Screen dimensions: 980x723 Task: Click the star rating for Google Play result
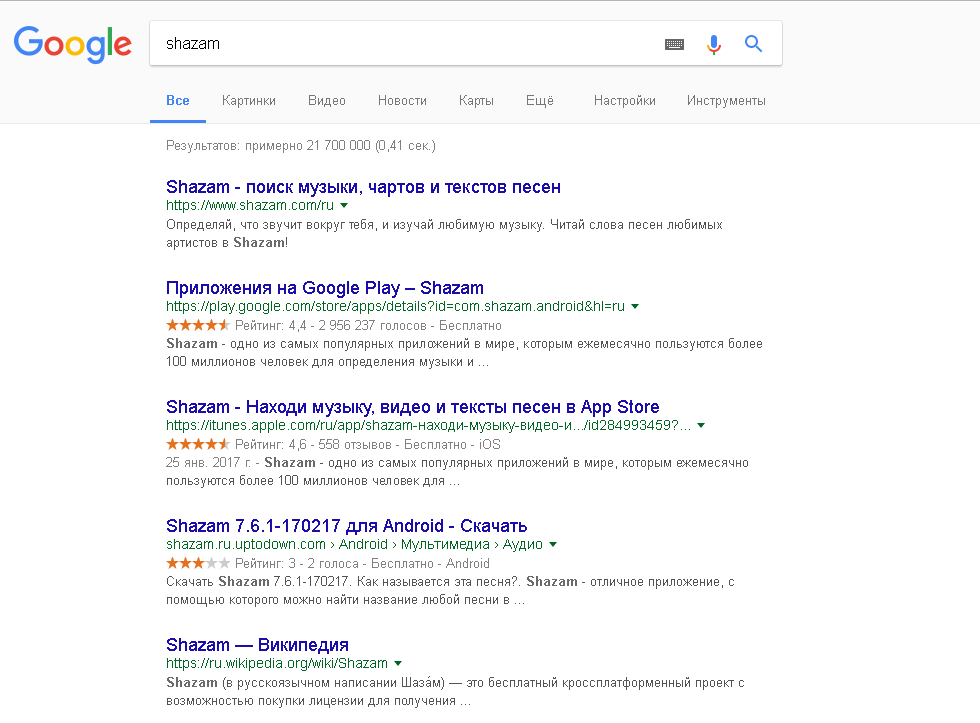pyautogui.click(x=198, y=325)
